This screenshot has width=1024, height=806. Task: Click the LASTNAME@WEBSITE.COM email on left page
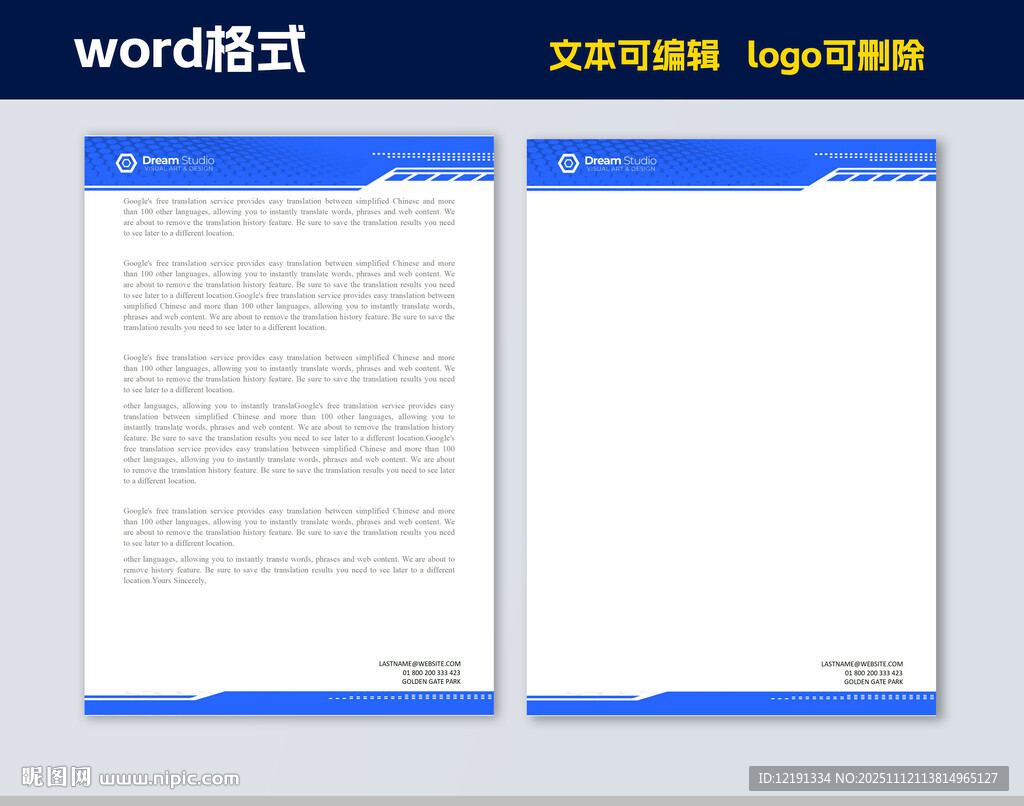click(418, 663)
